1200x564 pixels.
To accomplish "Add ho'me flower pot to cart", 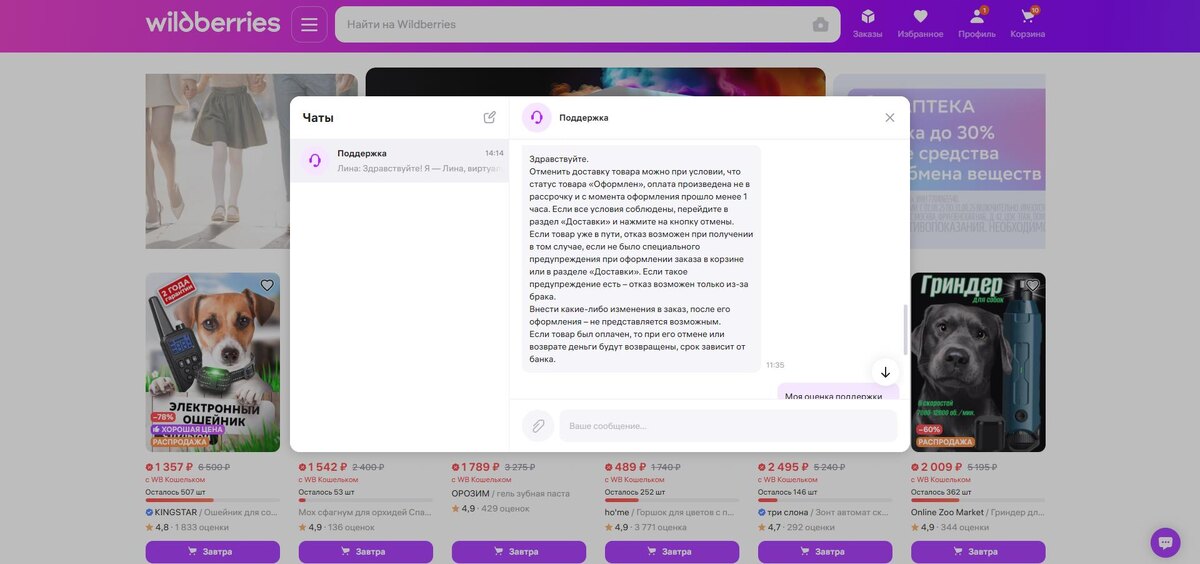I will coord(672,552).
